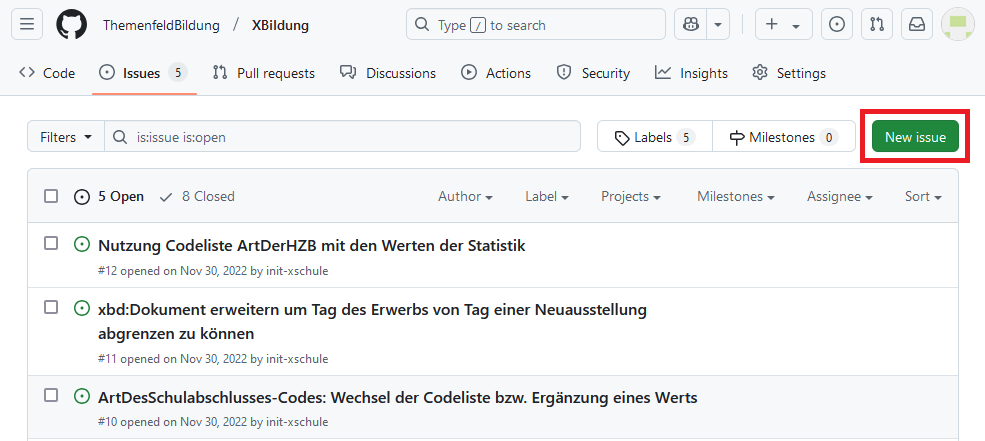The image size is (985, 441).
Task: Focus the 'Type / to search' box
Action: pos(536,24)
